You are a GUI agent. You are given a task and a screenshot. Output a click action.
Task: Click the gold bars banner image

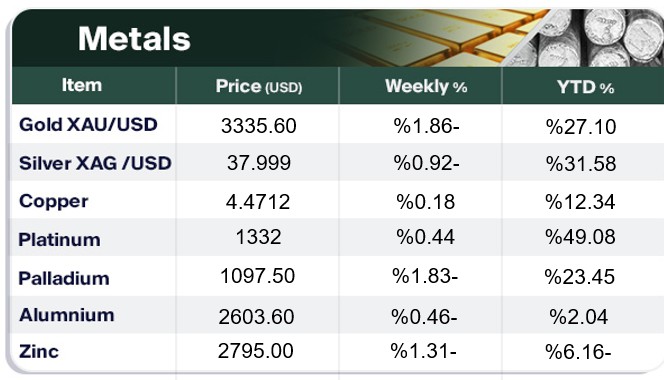pyautogui.click(x=440, y=38)
